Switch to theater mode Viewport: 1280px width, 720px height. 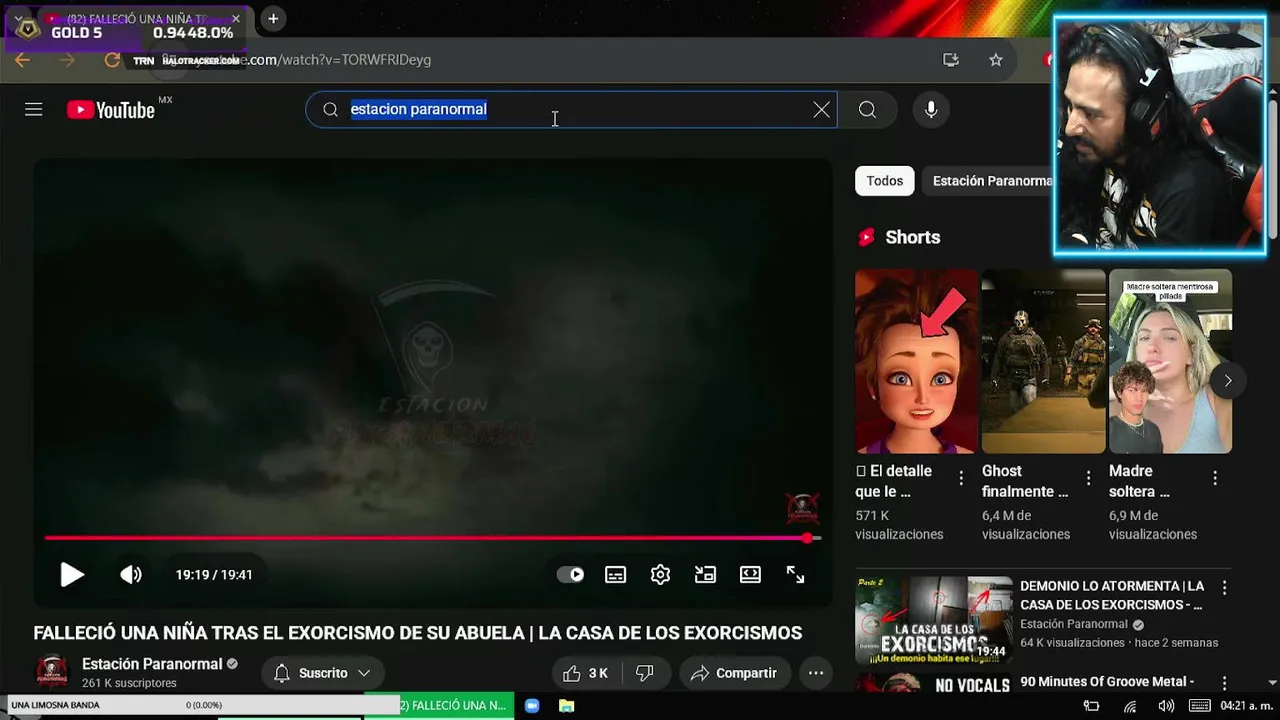coord(750,575)
